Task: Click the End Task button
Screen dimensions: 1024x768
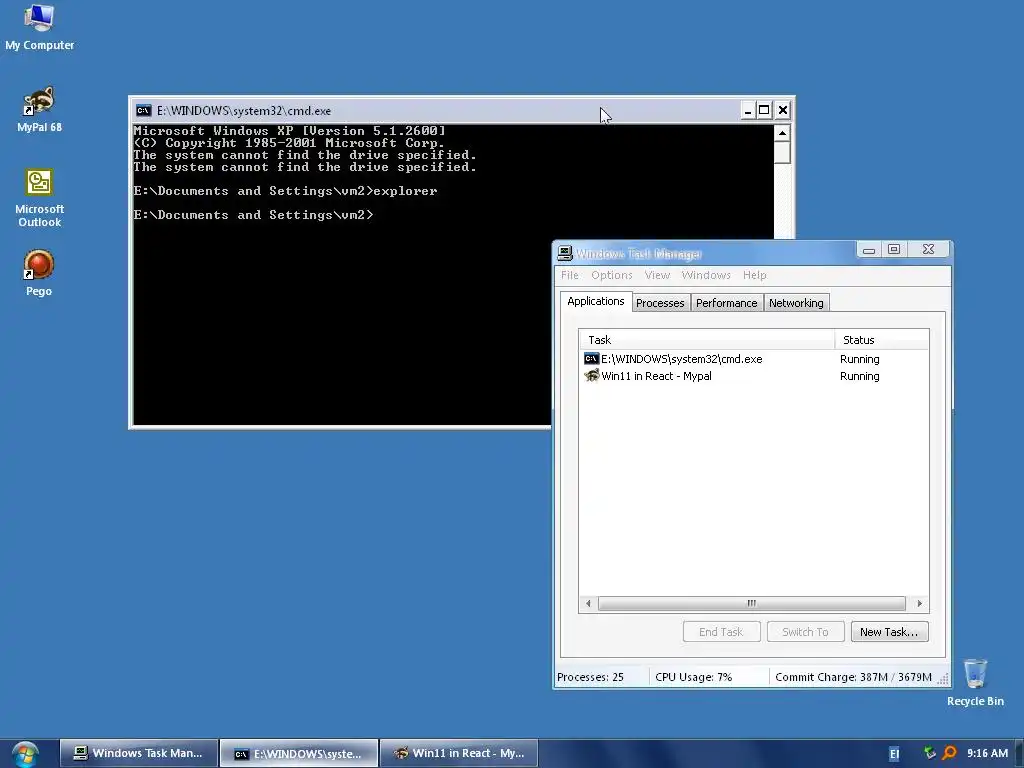Action: coord(722,632)
